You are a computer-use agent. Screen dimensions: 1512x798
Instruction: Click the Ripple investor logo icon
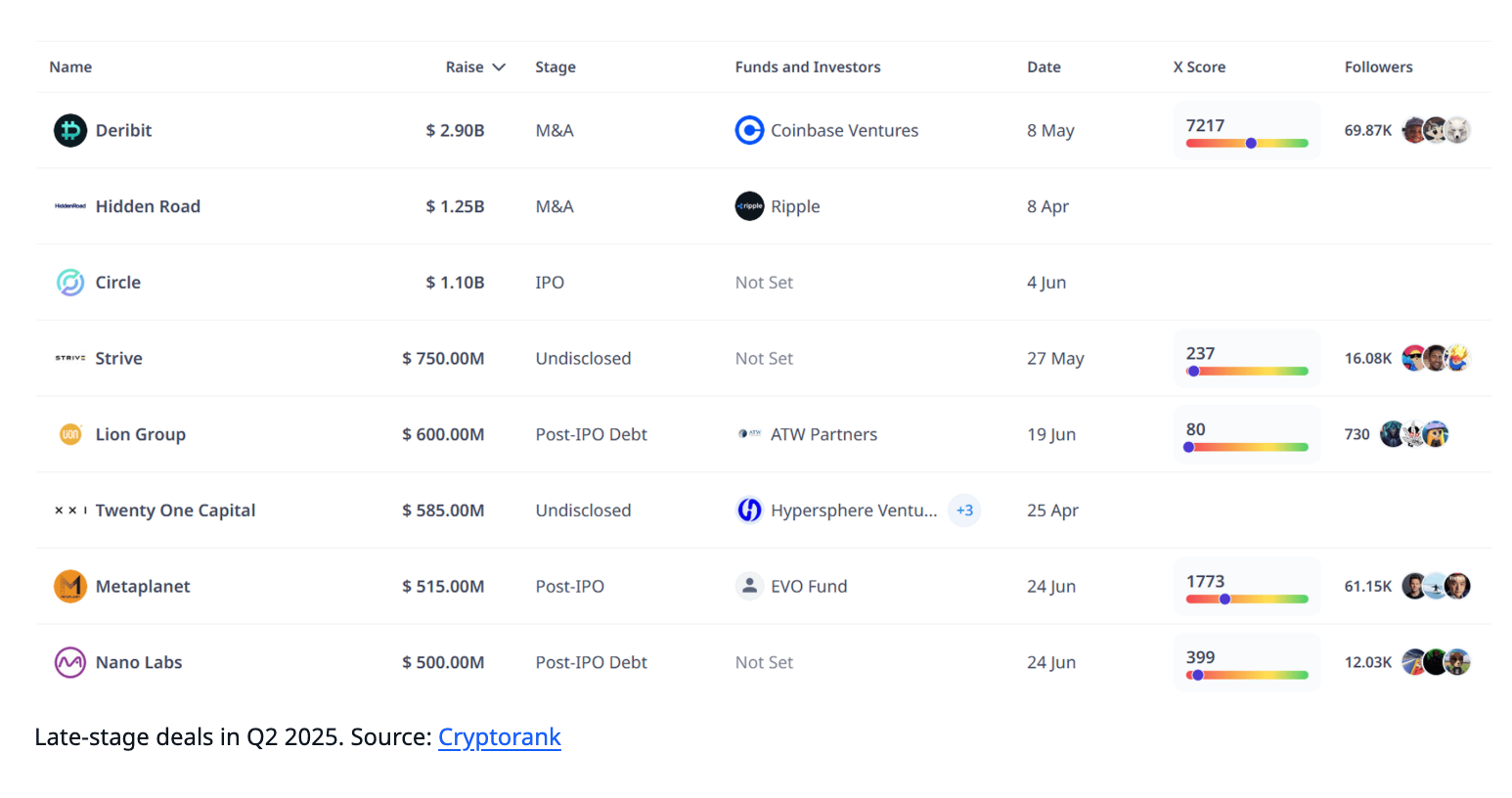click(x=749, y=206)
